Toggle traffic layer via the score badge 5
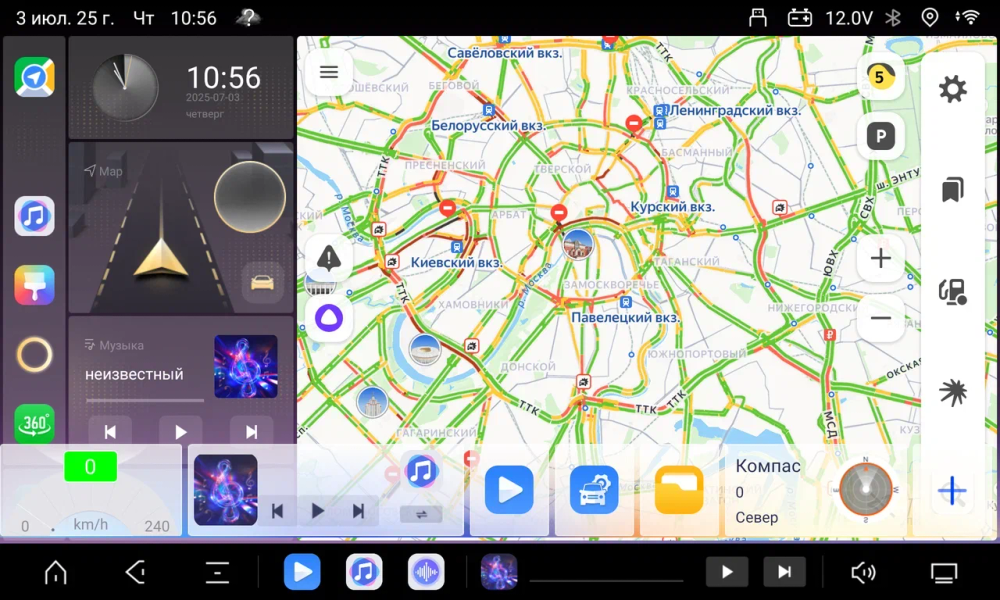This screenshot has height=600, width=1000. click(880, 75)
